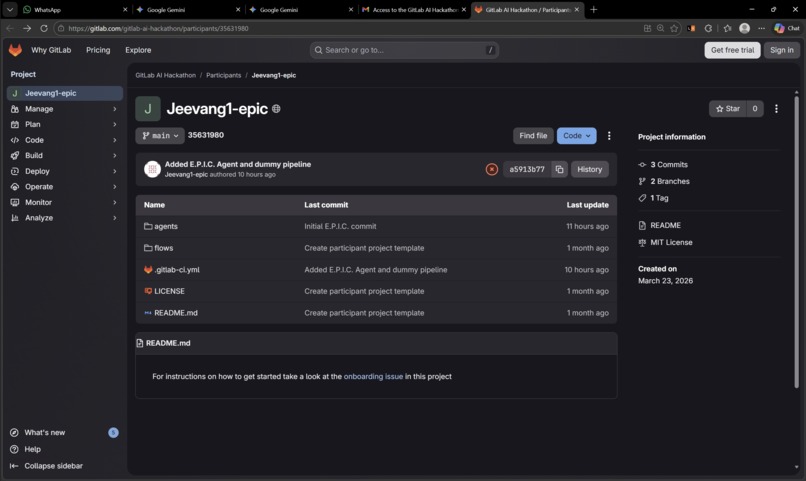This screenshot has width=806, height=481.
Task: Open the more options menu beside Code button
Action: point(609,136)
